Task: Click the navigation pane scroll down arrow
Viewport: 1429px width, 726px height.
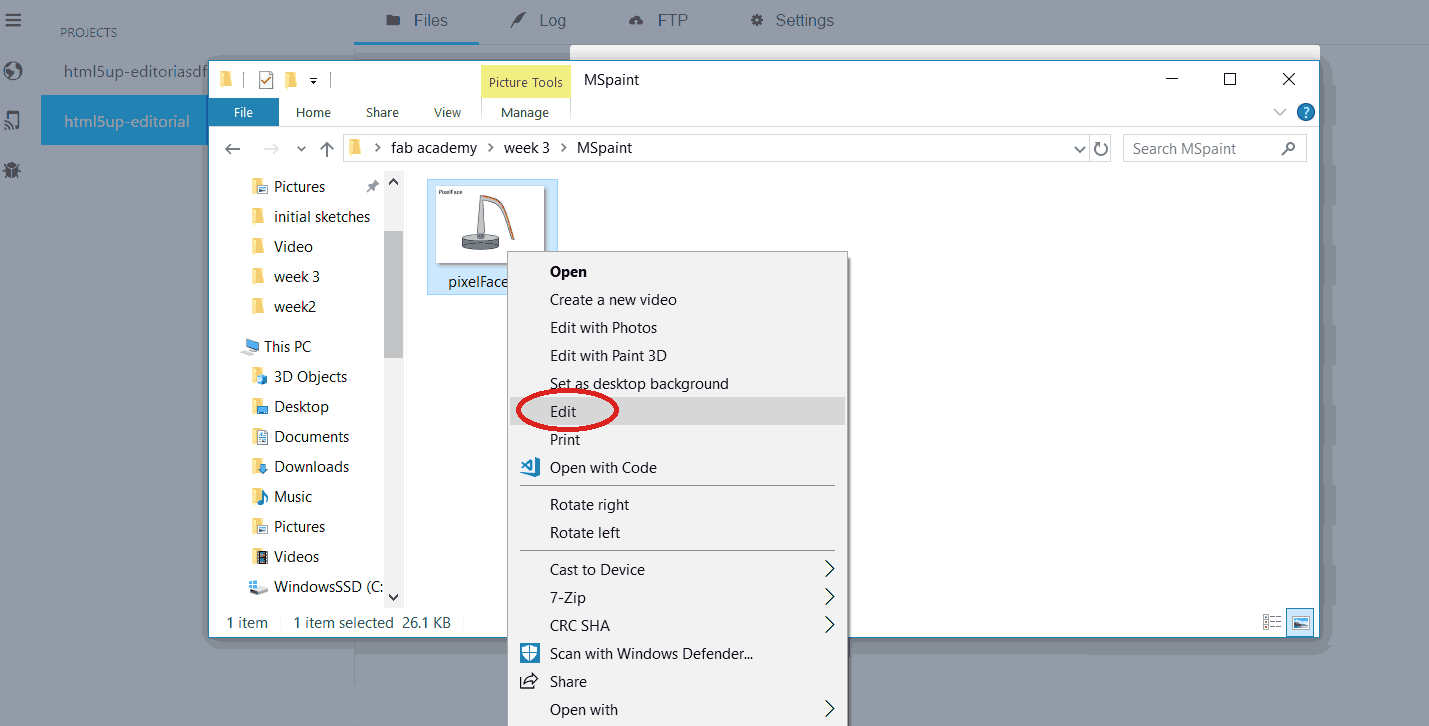Action: click(393, 597)
